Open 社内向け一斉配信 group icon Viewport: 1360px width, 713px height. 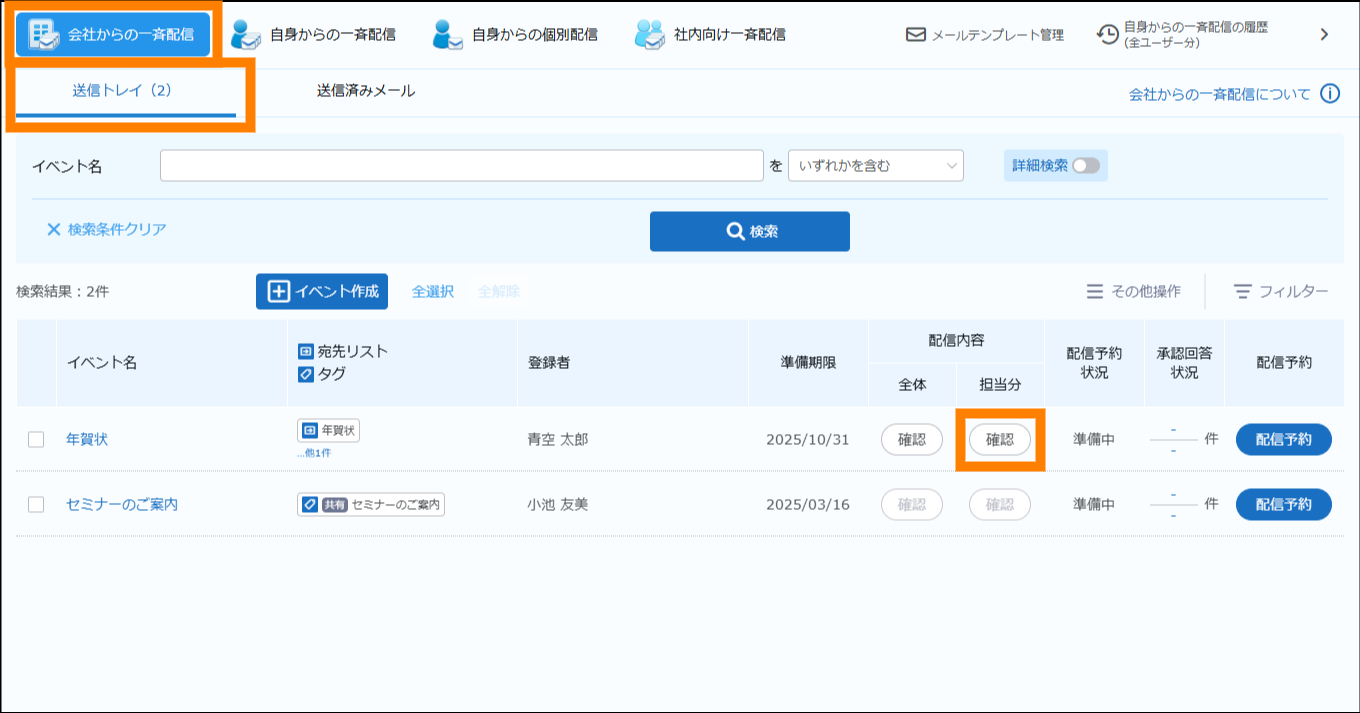pos(650,34)
